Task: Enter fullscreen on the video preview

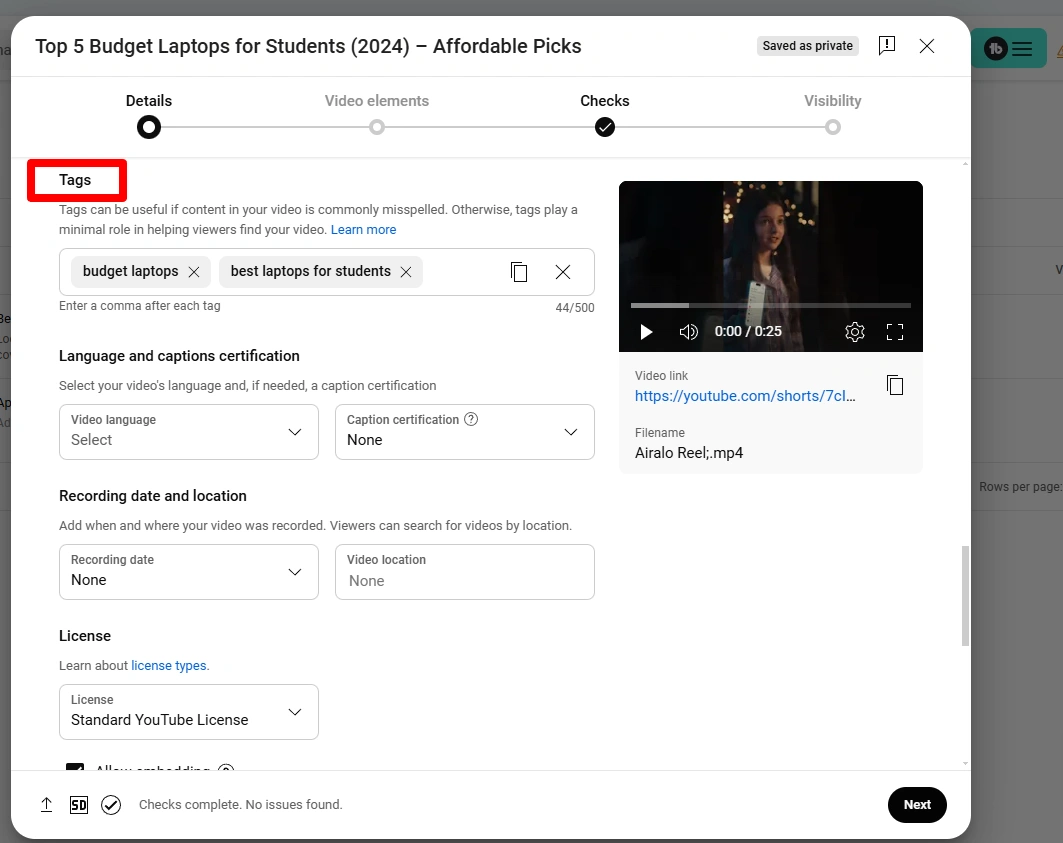Action: coord(895,332)
